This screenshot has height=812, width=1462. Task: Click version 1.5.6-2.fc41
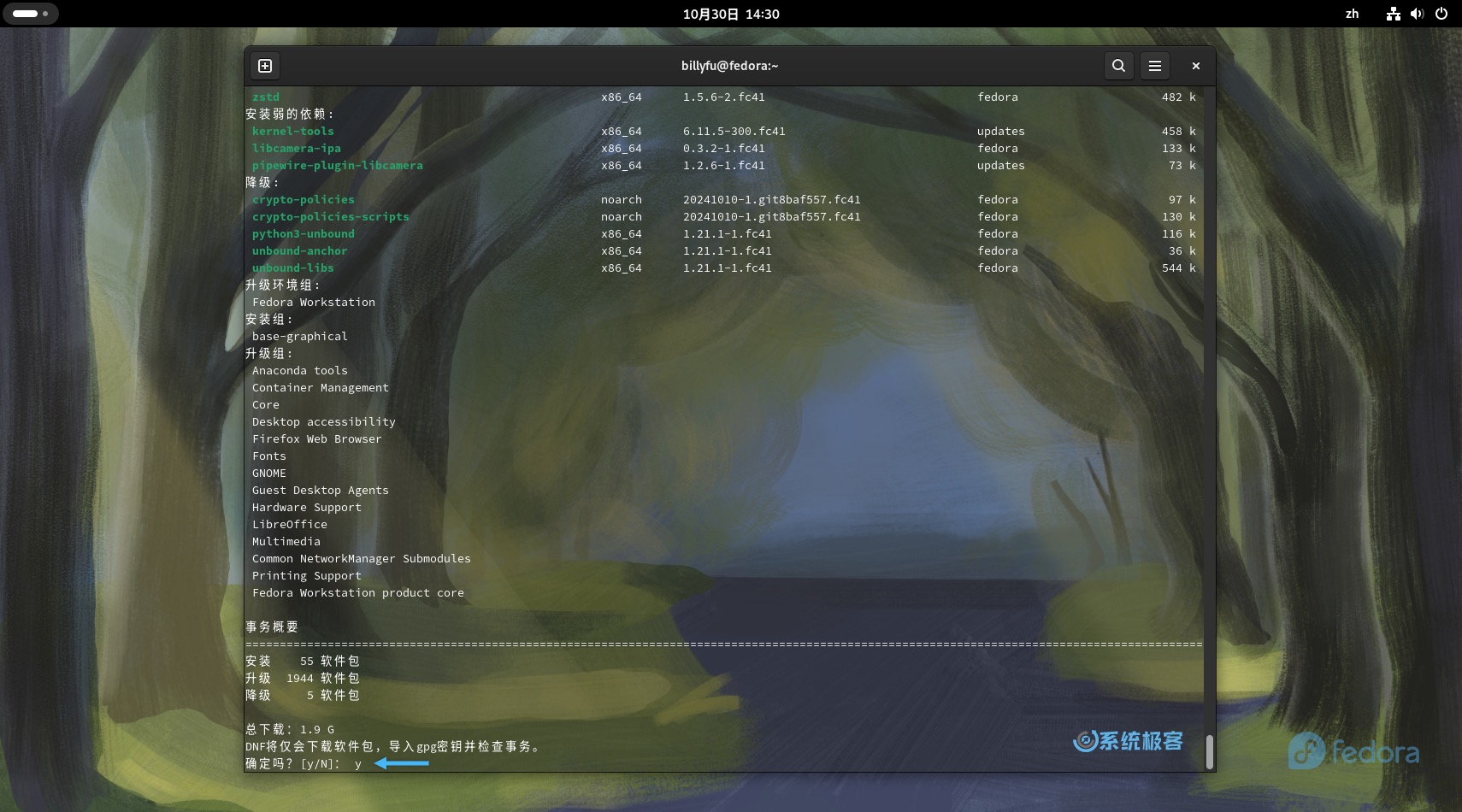724,97
